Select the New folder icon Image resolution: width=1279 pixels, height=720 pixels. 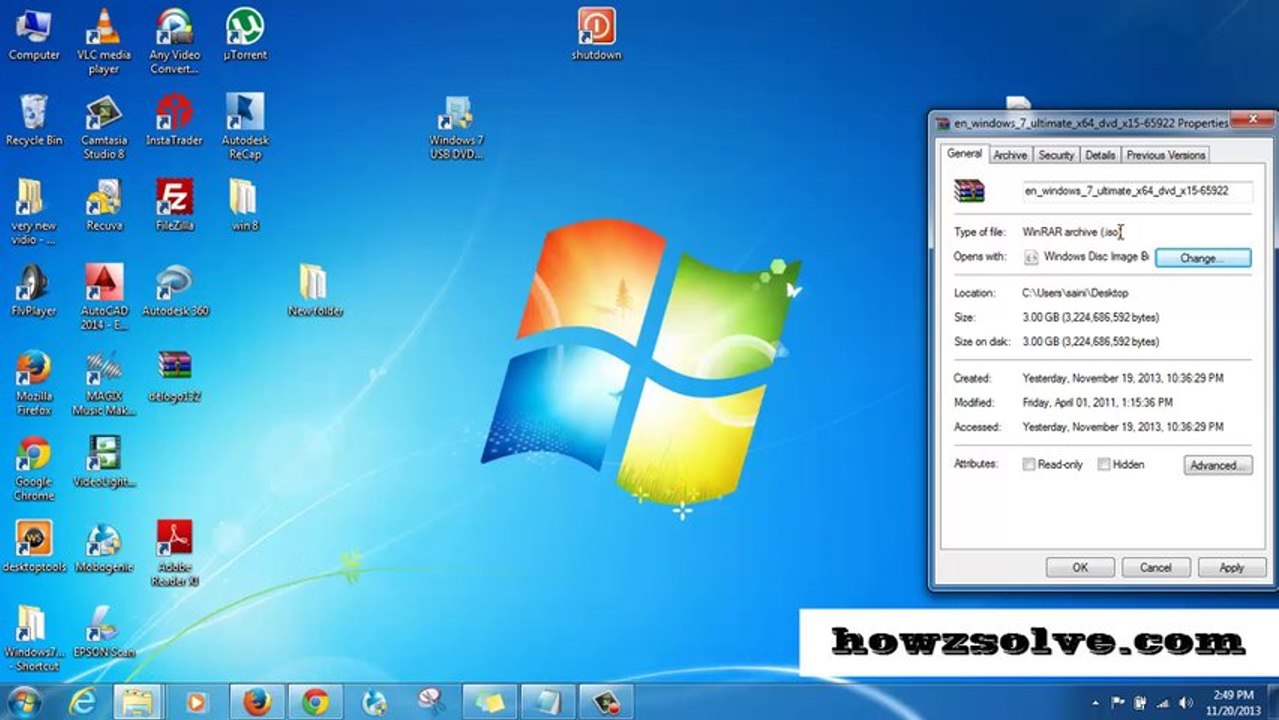tap(315, 289)
